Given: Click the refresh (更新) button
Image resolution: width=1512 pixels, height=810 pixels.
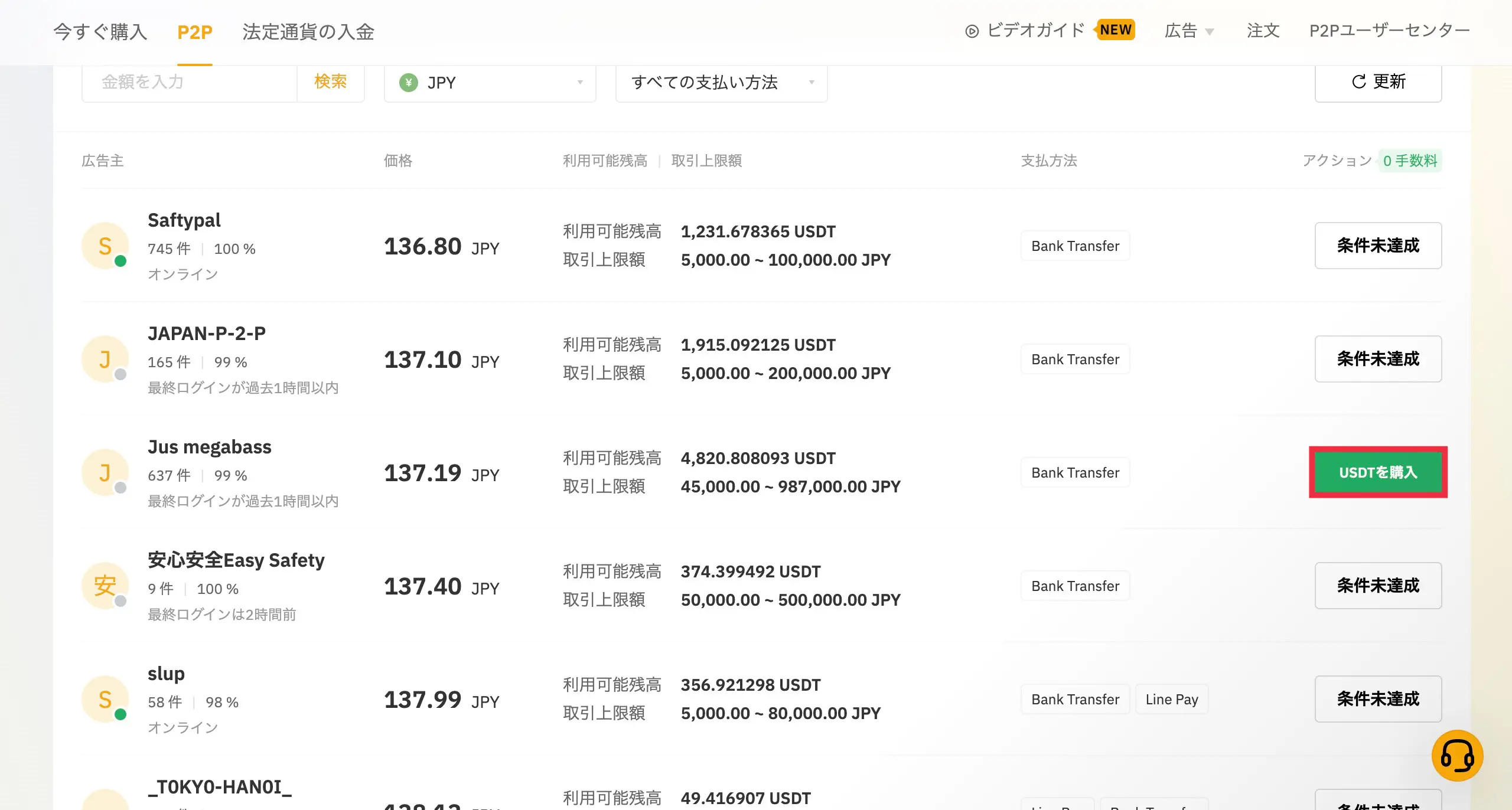Looking at the screenshot, I should point(1377,81).
